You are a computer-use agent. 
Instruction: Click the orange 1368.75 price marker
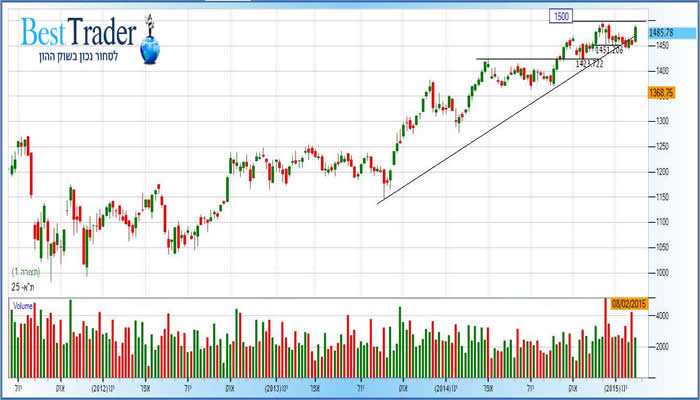[663, 92]
